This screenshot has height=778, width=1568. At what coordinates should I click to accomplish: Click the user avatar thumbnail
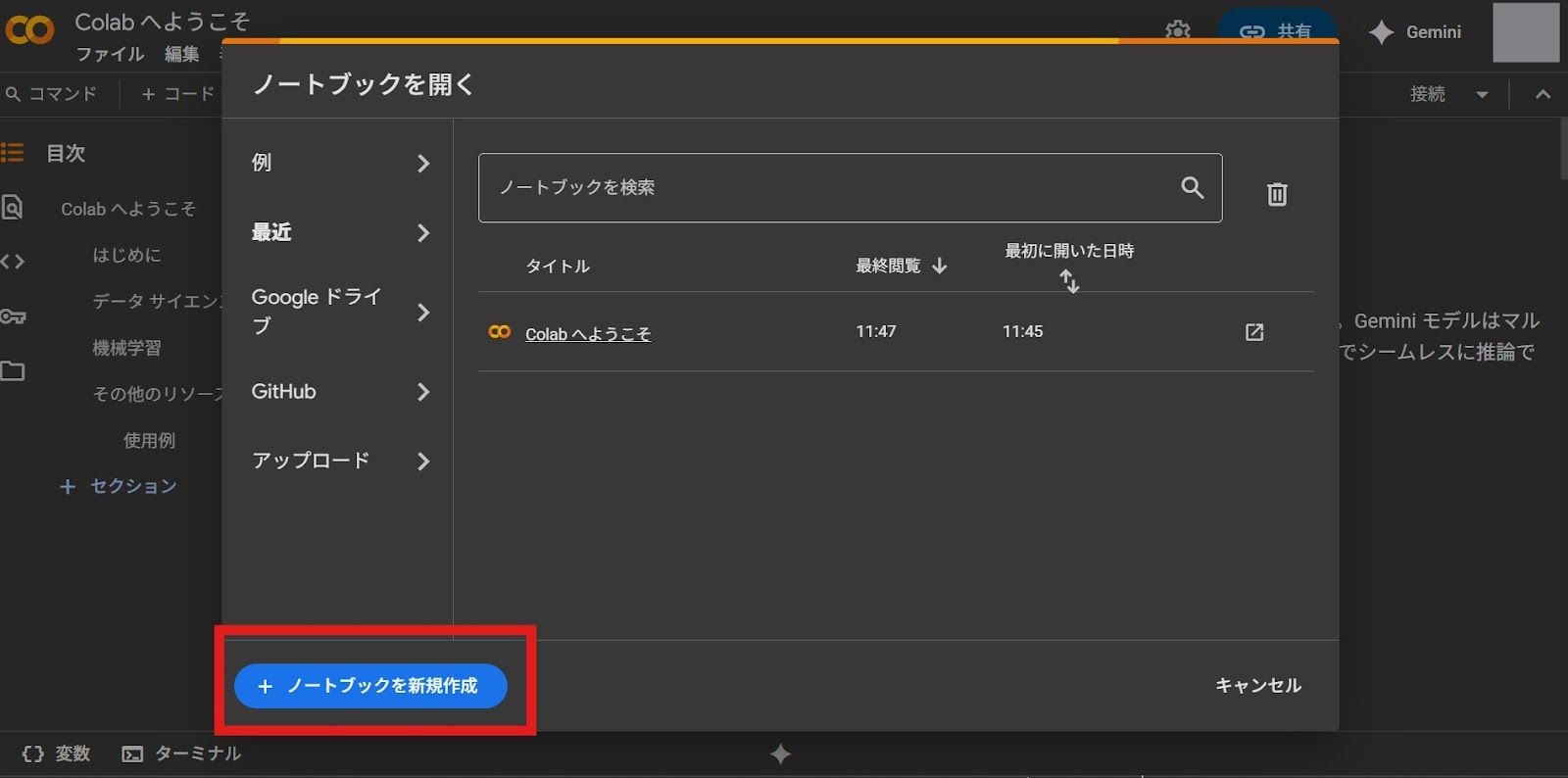pos(1526,32)
